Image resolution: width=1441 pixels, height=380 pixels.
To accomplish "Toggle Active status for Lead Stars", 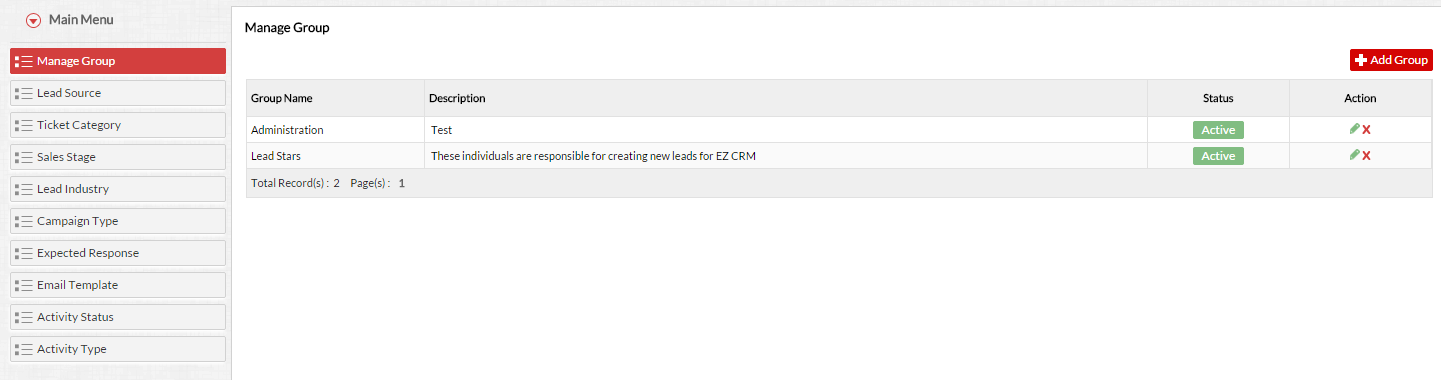I will 1218,156.
